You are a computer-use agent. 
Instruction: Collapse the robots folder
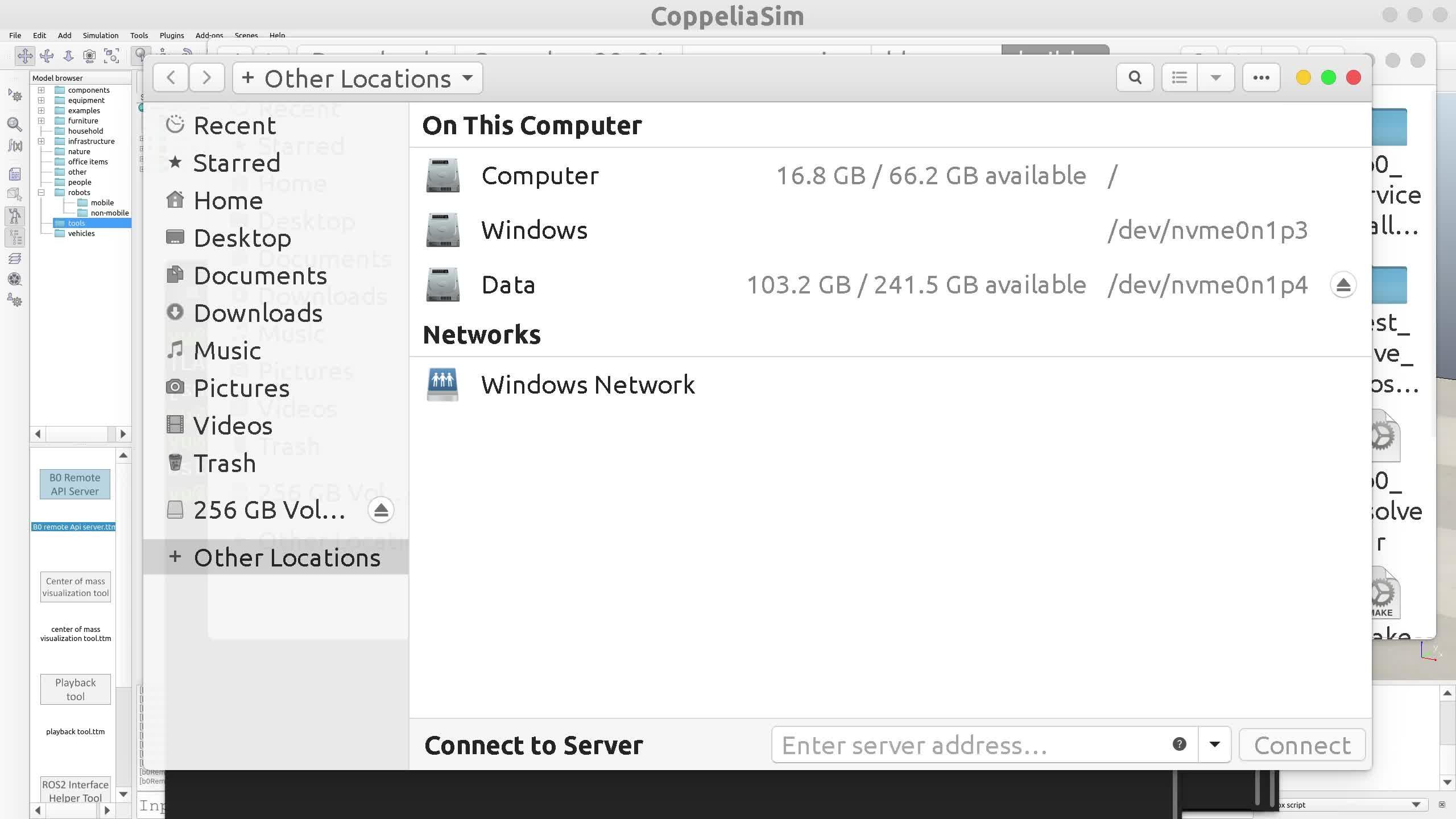(41, 192)
